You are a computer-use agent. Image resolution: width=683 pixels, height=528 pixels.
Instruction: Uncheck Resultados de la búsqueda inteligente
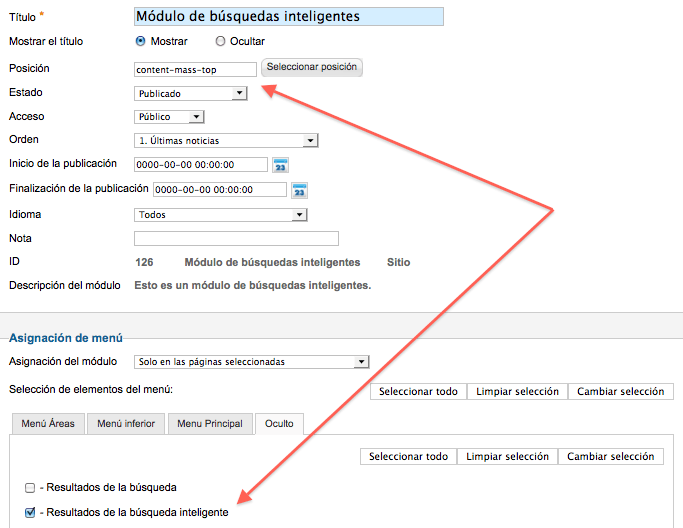pos(30,513)
